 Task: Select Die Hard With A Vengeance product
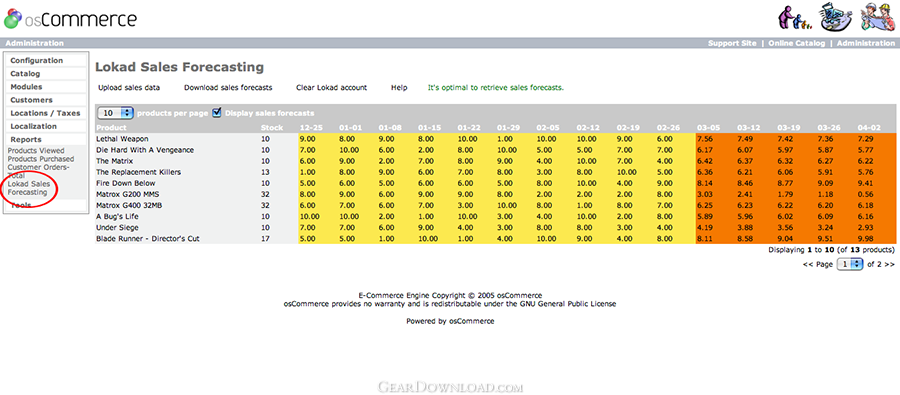coord(145,150)
